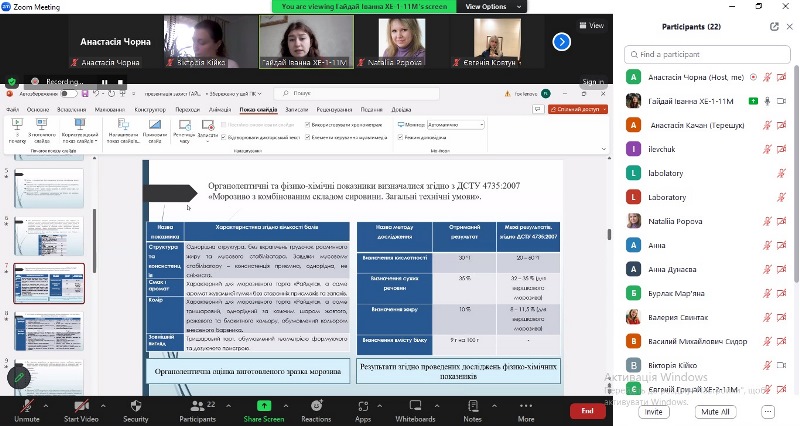Click green pencil annotate button
Image resolution: width=800 pixels, height=426 pixels.
click(19, 378)
